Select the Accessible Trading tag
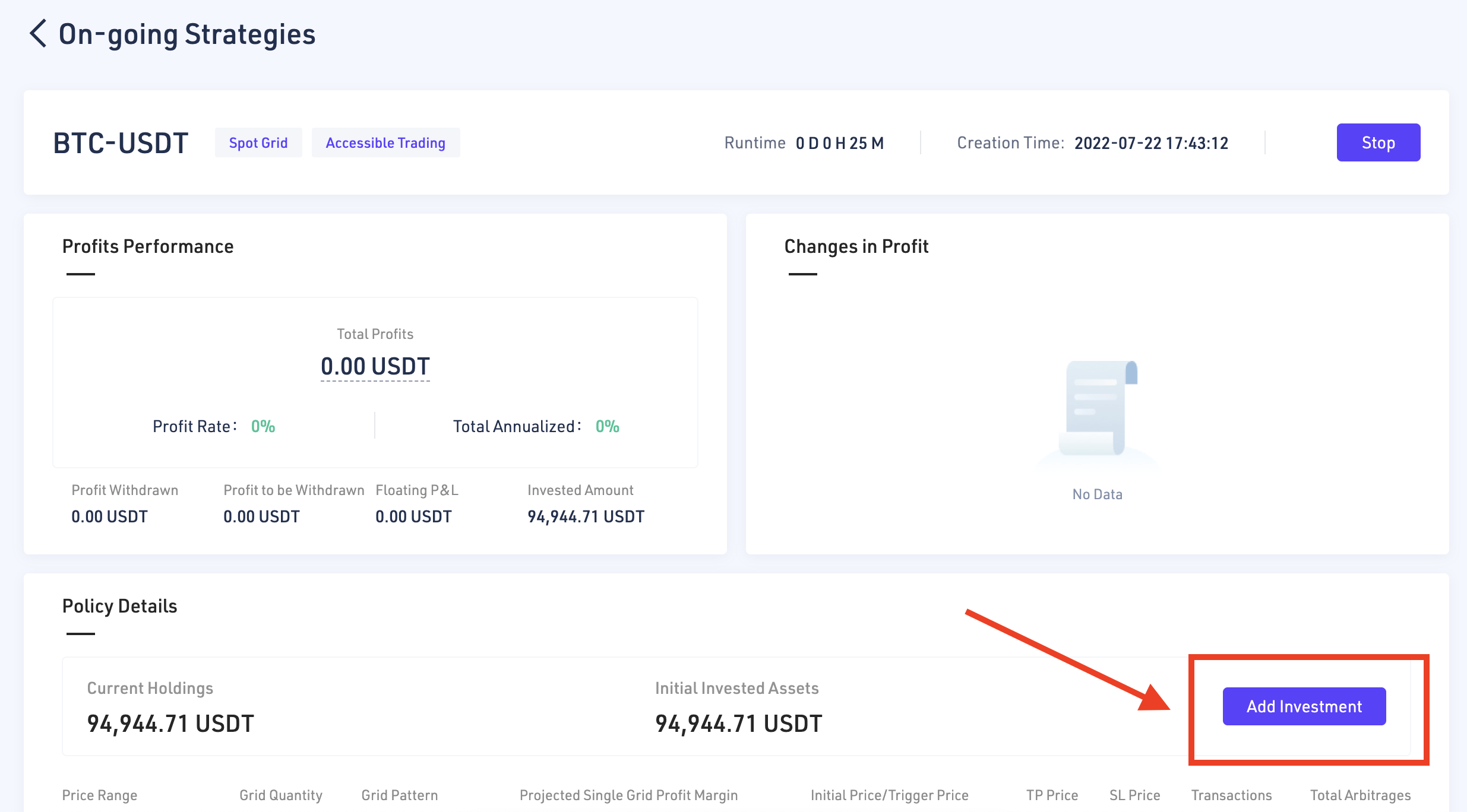Viewport: 1467px width, 812px height. coord(385,143)
